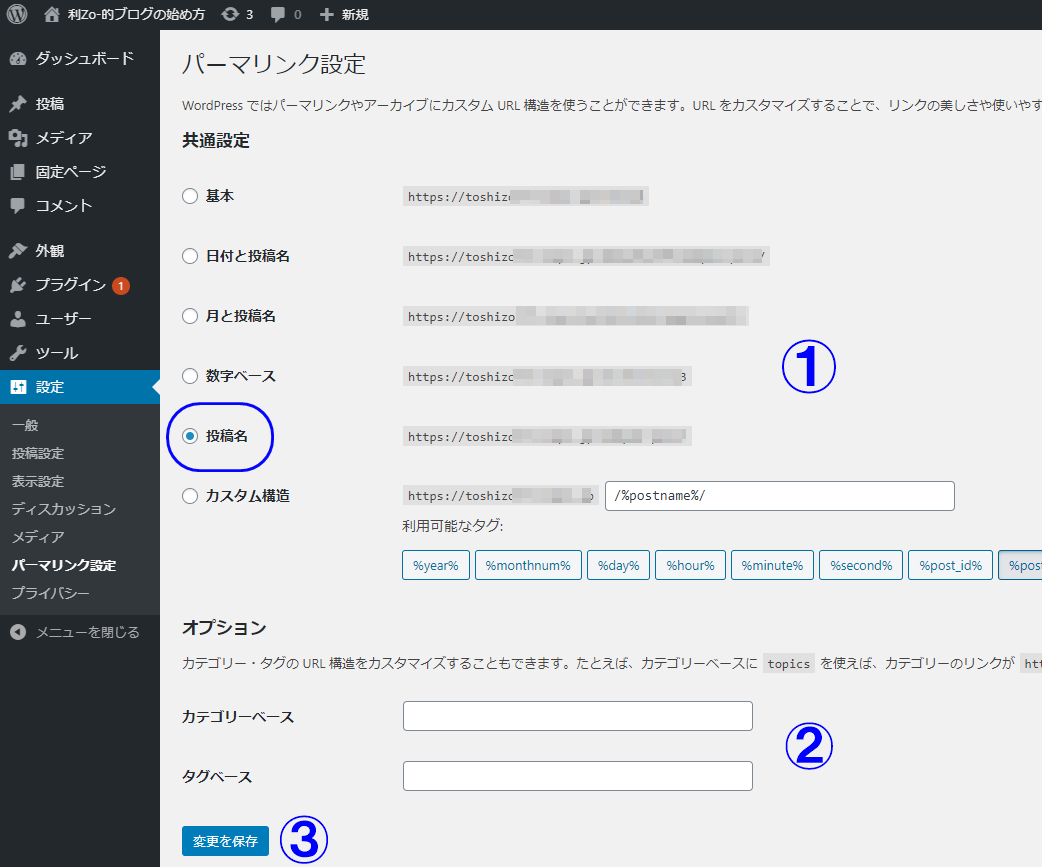Image resolution: width=1042 pixels, height=867 pixels.
Task: Open プラグイン menu with update badge
Action: (70, 285)
